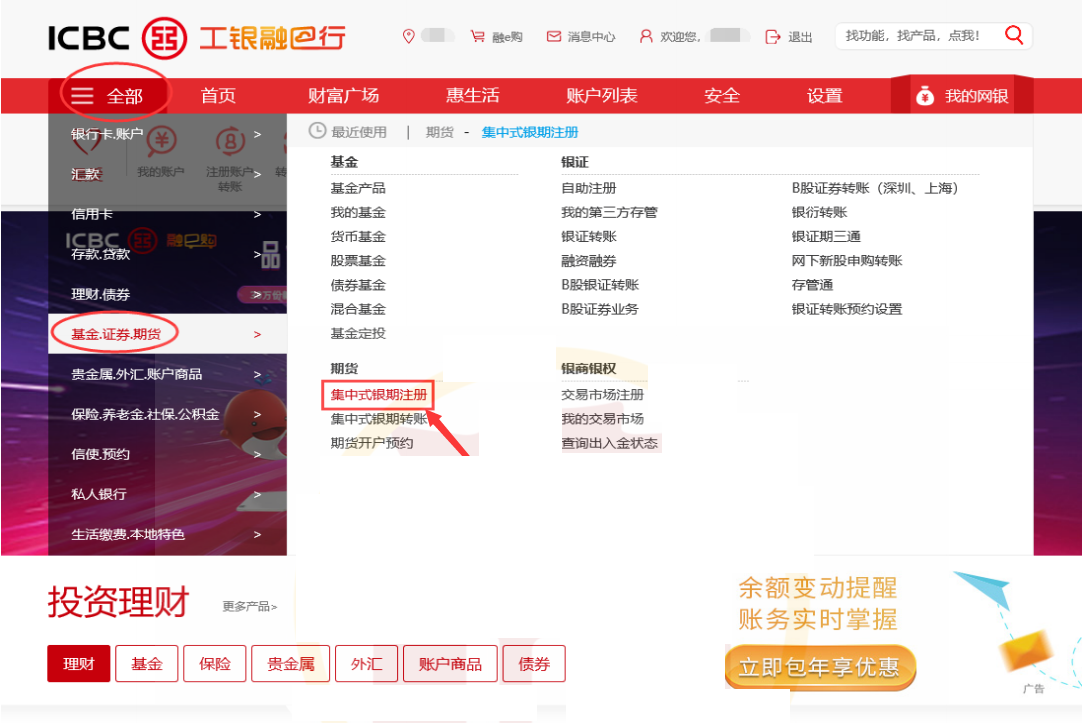
Task: Click the 退出 logout icon
Action: click(772, 37)
